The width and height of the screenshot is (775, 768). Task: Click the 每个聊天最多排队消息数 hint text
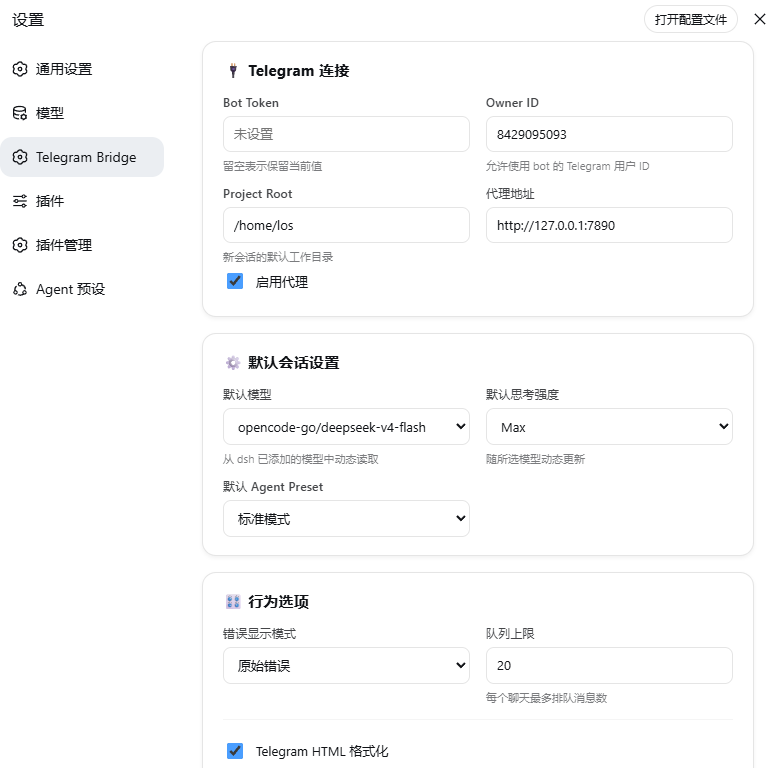pyautogui.click(x=546, y=698)
